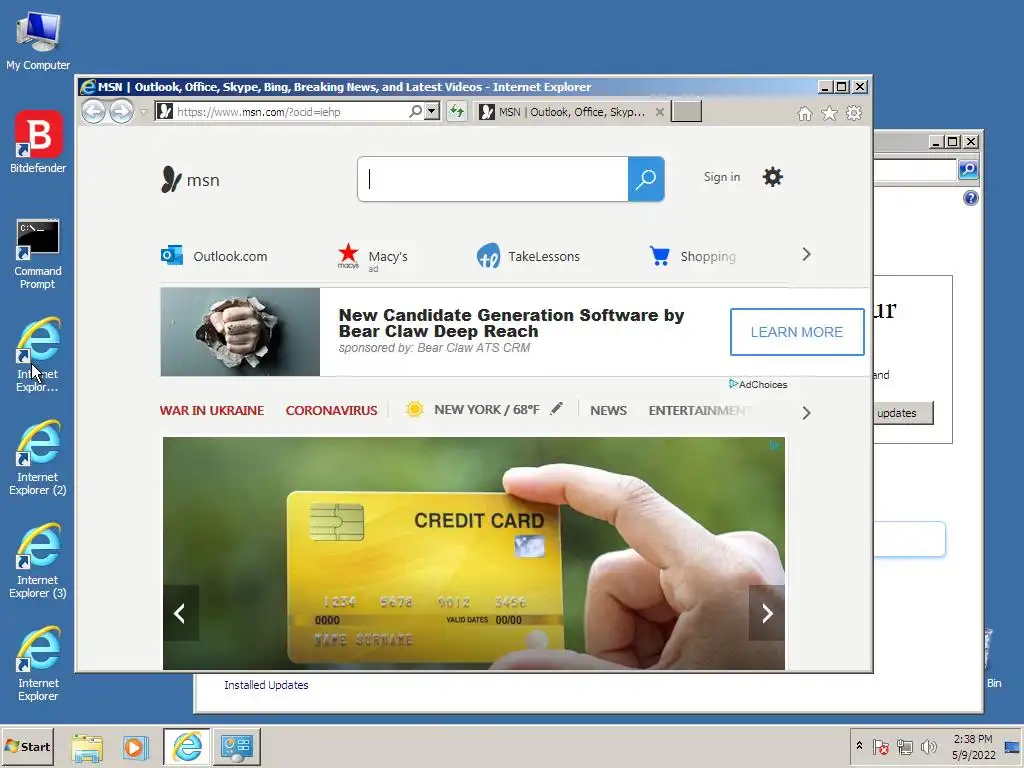This screenshot has width=1024, height=768.
Task: Open the Macy's ad shortcut
Action: point(373,257)
